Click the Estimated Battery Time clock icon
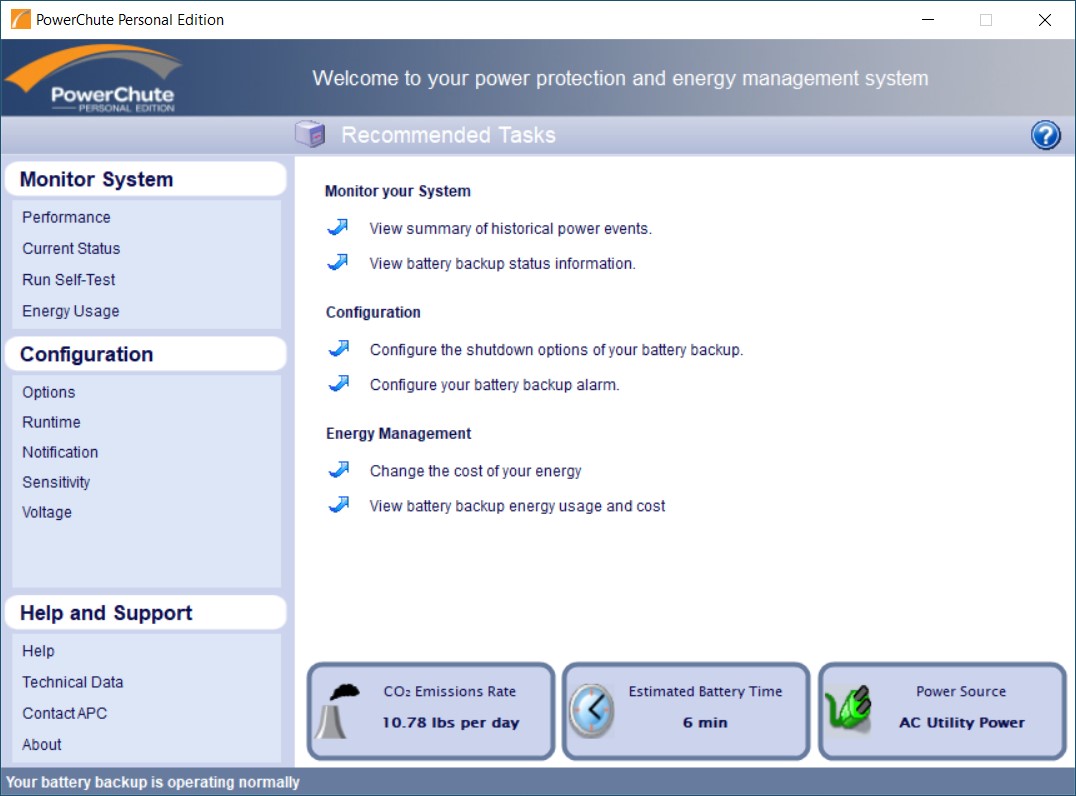1076x796 pixels. point(592,711)
